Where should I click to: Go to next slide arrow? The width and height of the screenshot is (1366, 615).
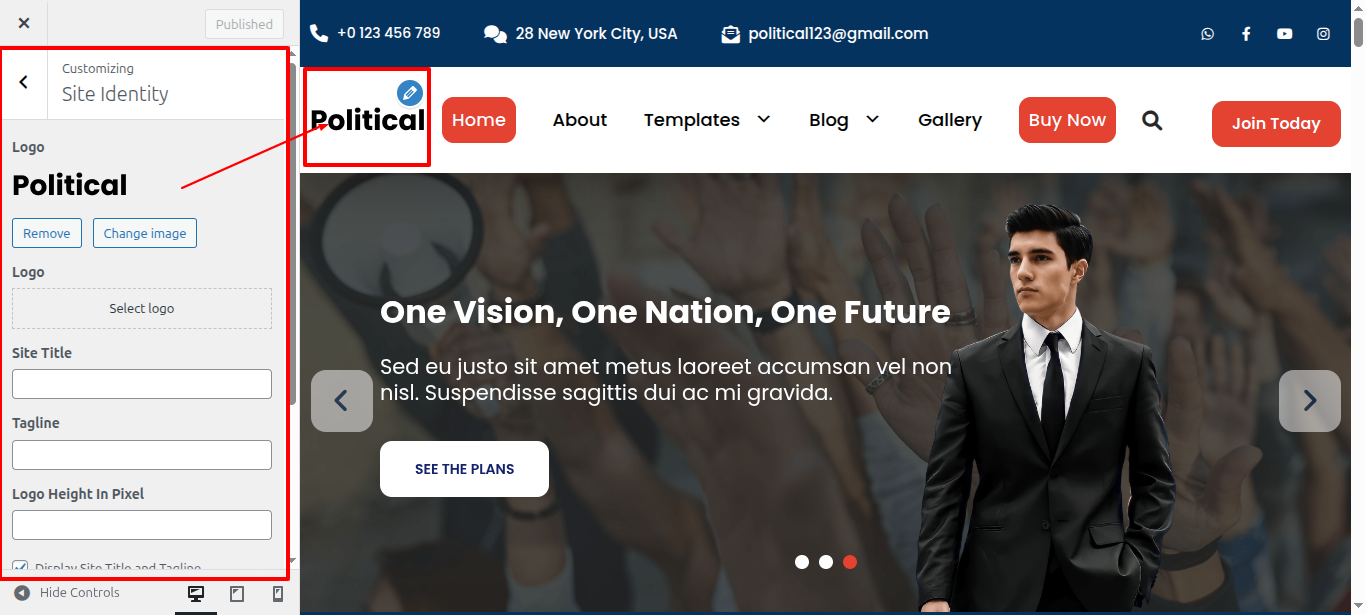1310,401
